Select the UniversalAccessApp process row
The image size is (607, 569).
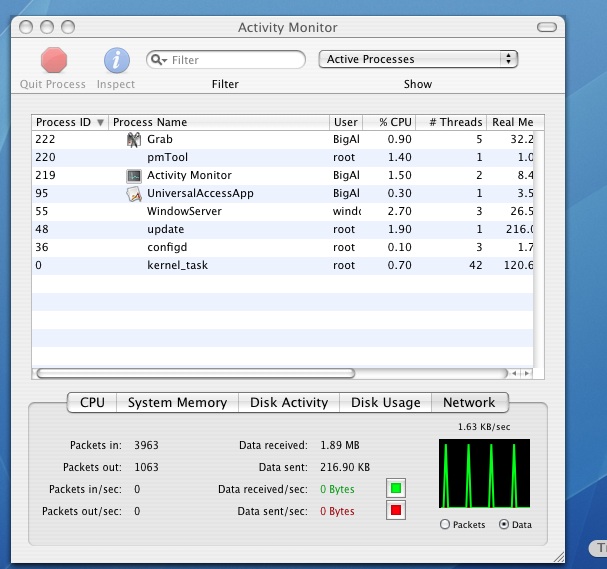(283, 194)
